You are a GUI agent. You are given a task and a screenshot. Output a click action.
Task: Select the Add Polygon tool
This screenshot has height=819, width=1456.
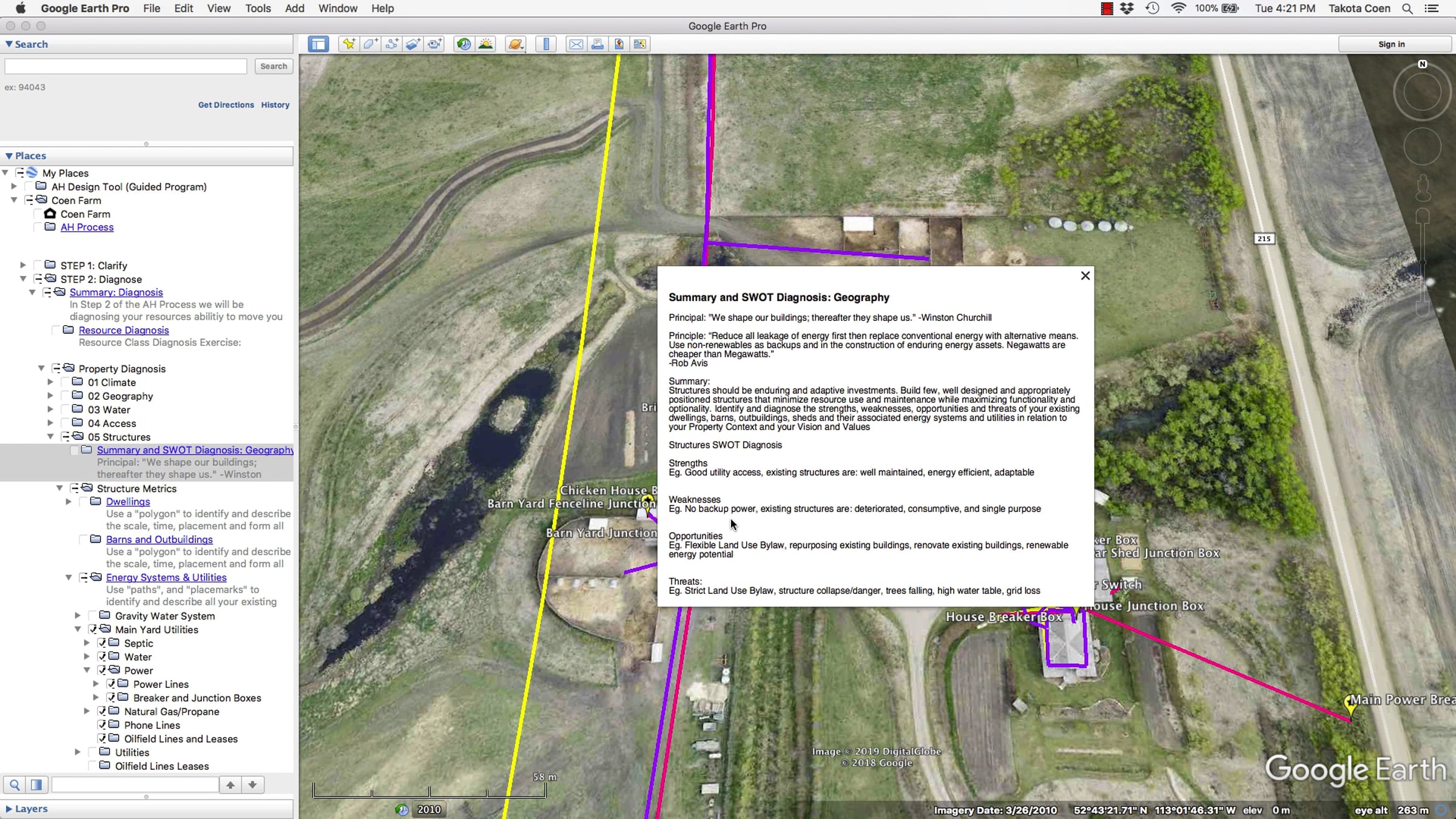coord(370,44)
